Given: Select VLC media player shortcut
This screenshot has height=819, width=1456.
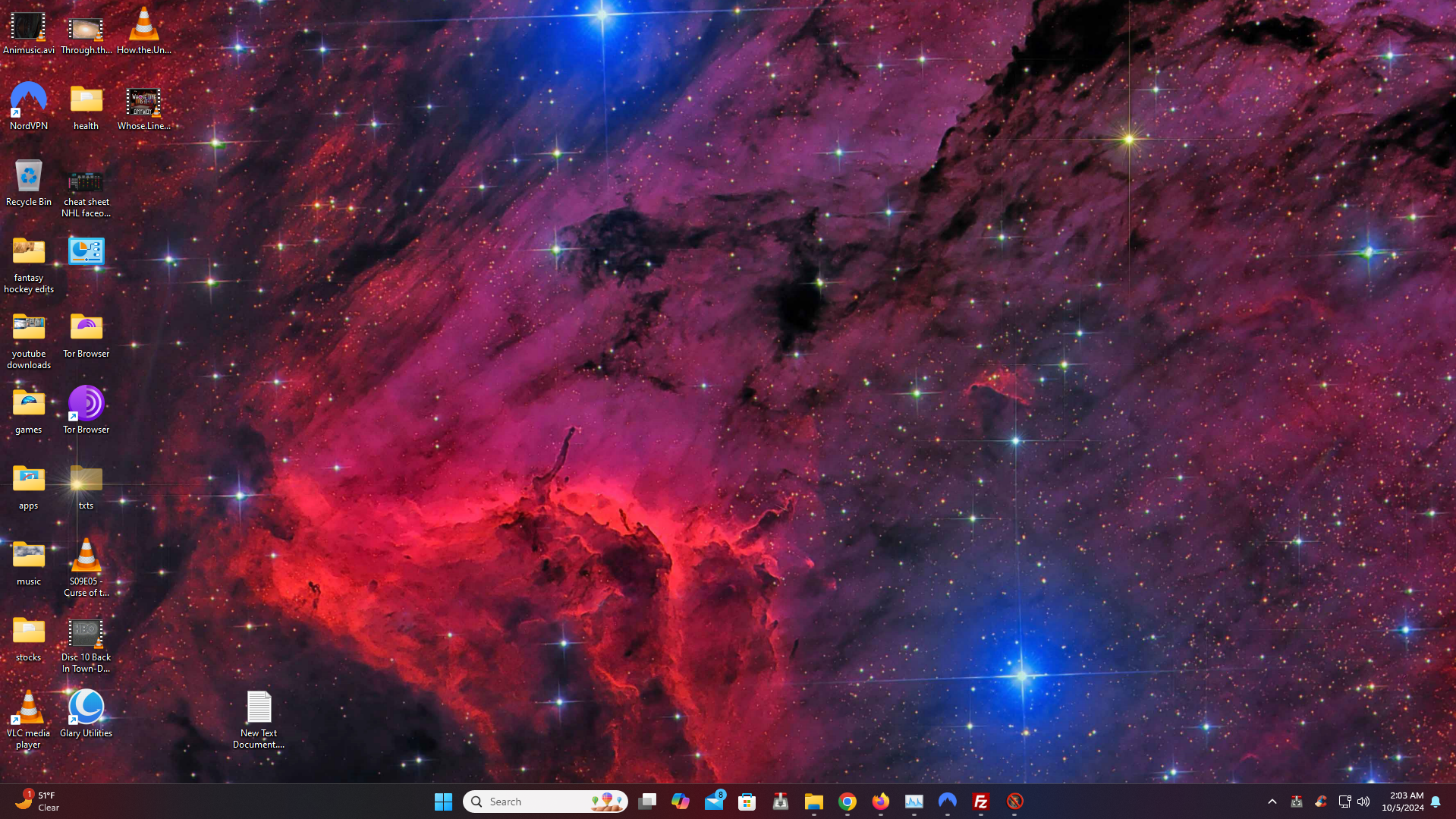Looking at the screenshot, I should tap(28, 708).
